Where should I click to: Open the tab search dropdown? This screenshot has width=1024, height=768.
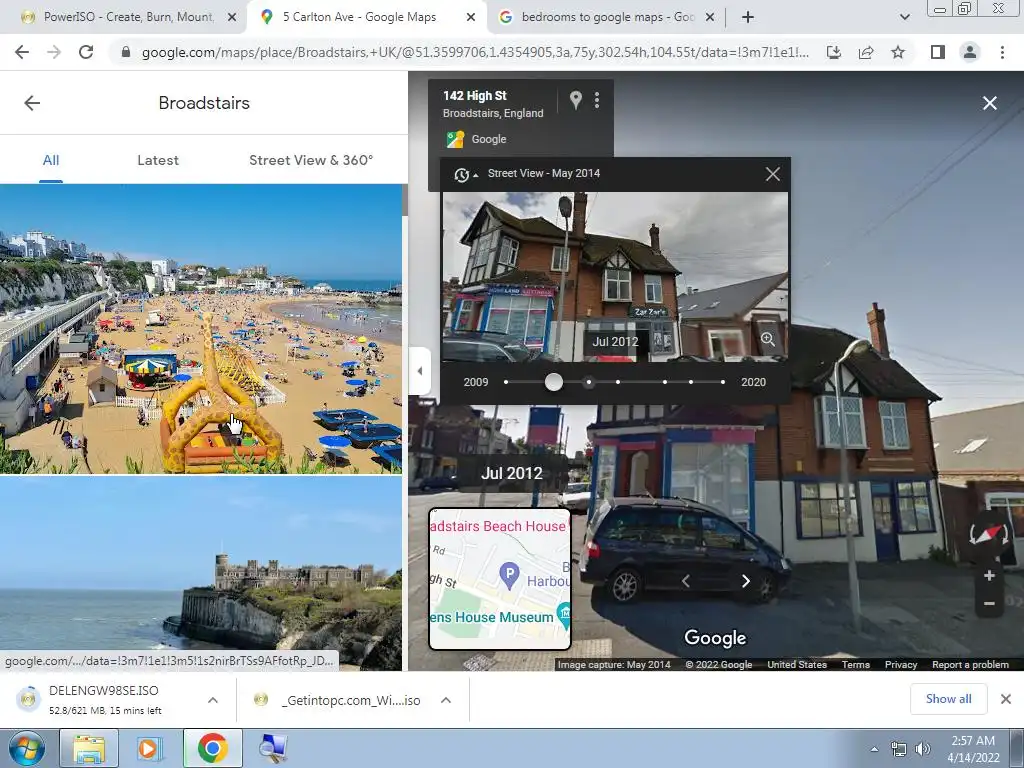[x=904, y=18]
